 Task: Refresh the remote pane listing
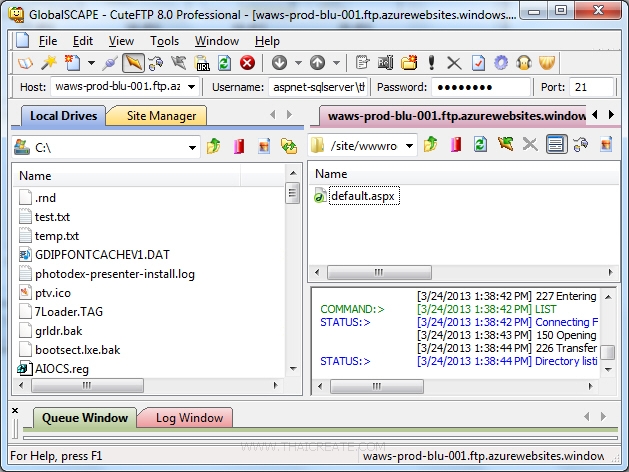coord(480,144)
